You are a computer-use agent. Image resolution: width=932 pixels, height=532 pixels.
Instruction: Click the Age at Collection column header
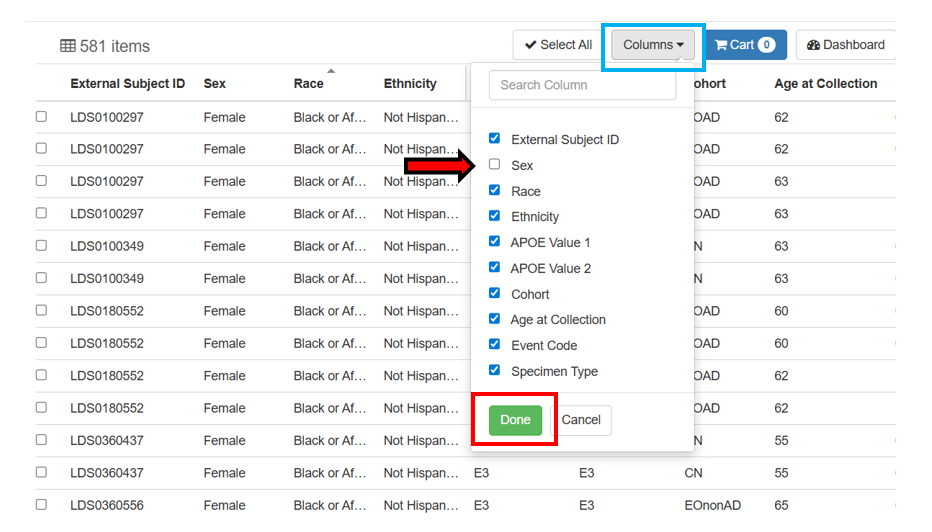click(x=825, y=84)
